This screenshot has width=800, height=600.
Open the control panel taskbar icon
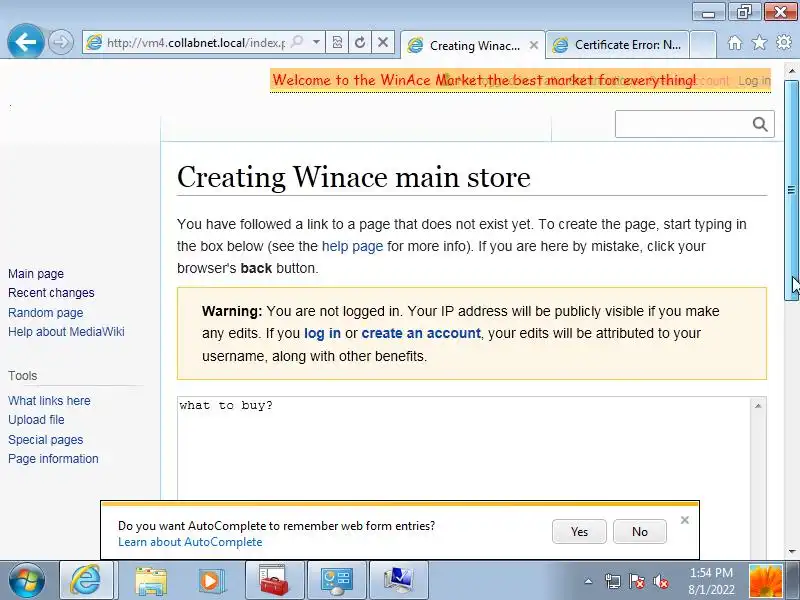pos(337,581)
